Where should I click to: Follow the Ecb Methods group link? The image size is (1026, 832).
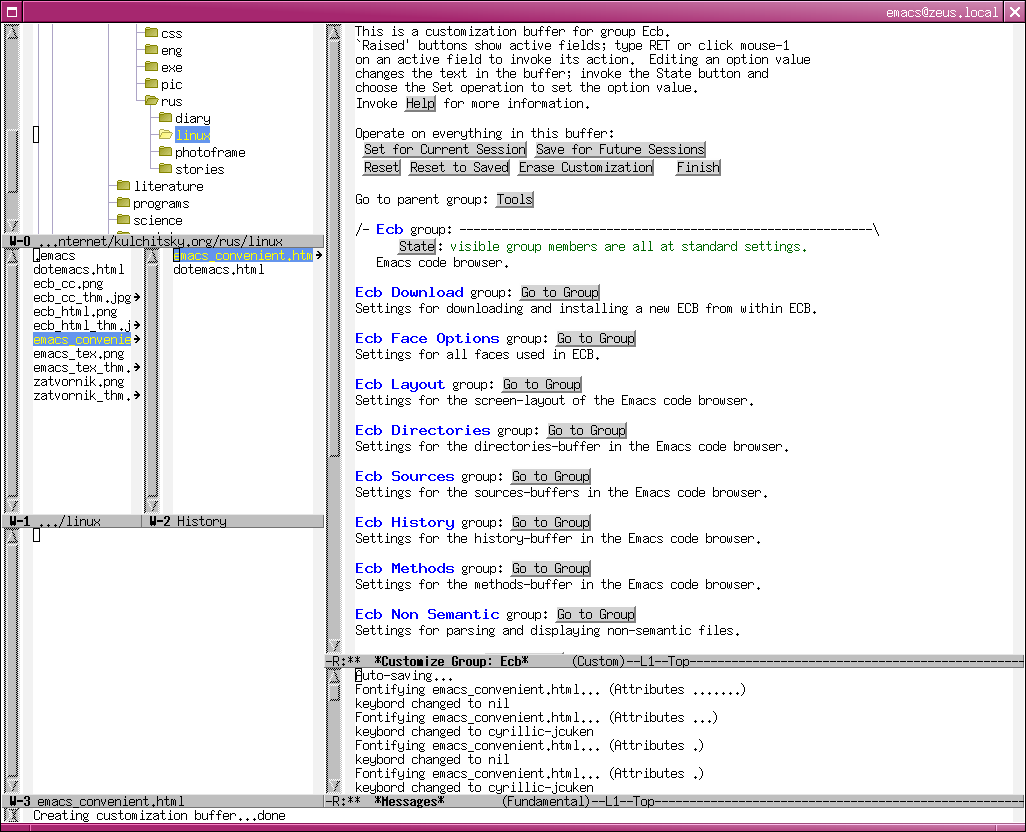(x=404, y=568)
